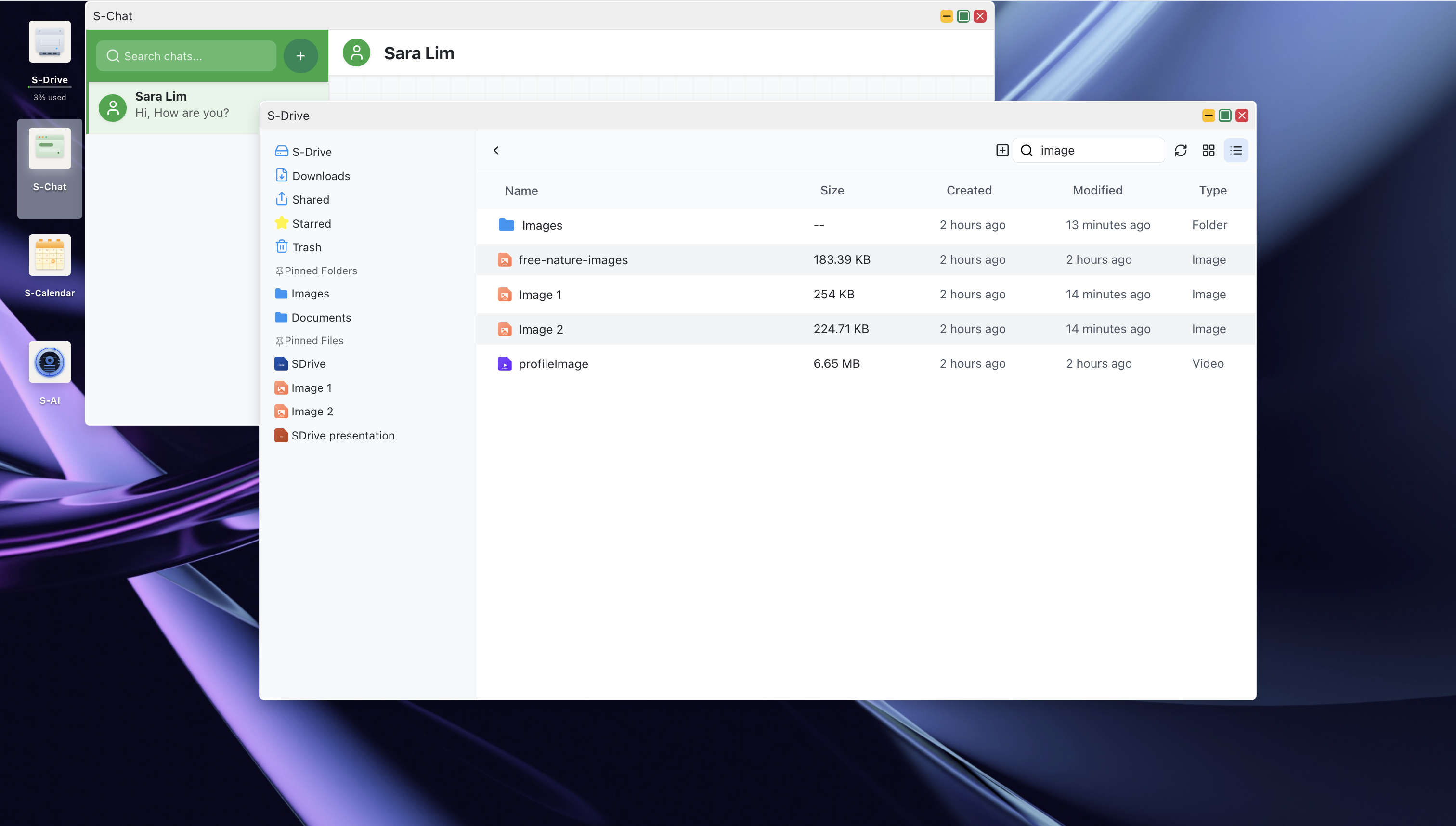Open the Starred section
The width and height of the screenshot is (1456, 826).
(311, 223)
